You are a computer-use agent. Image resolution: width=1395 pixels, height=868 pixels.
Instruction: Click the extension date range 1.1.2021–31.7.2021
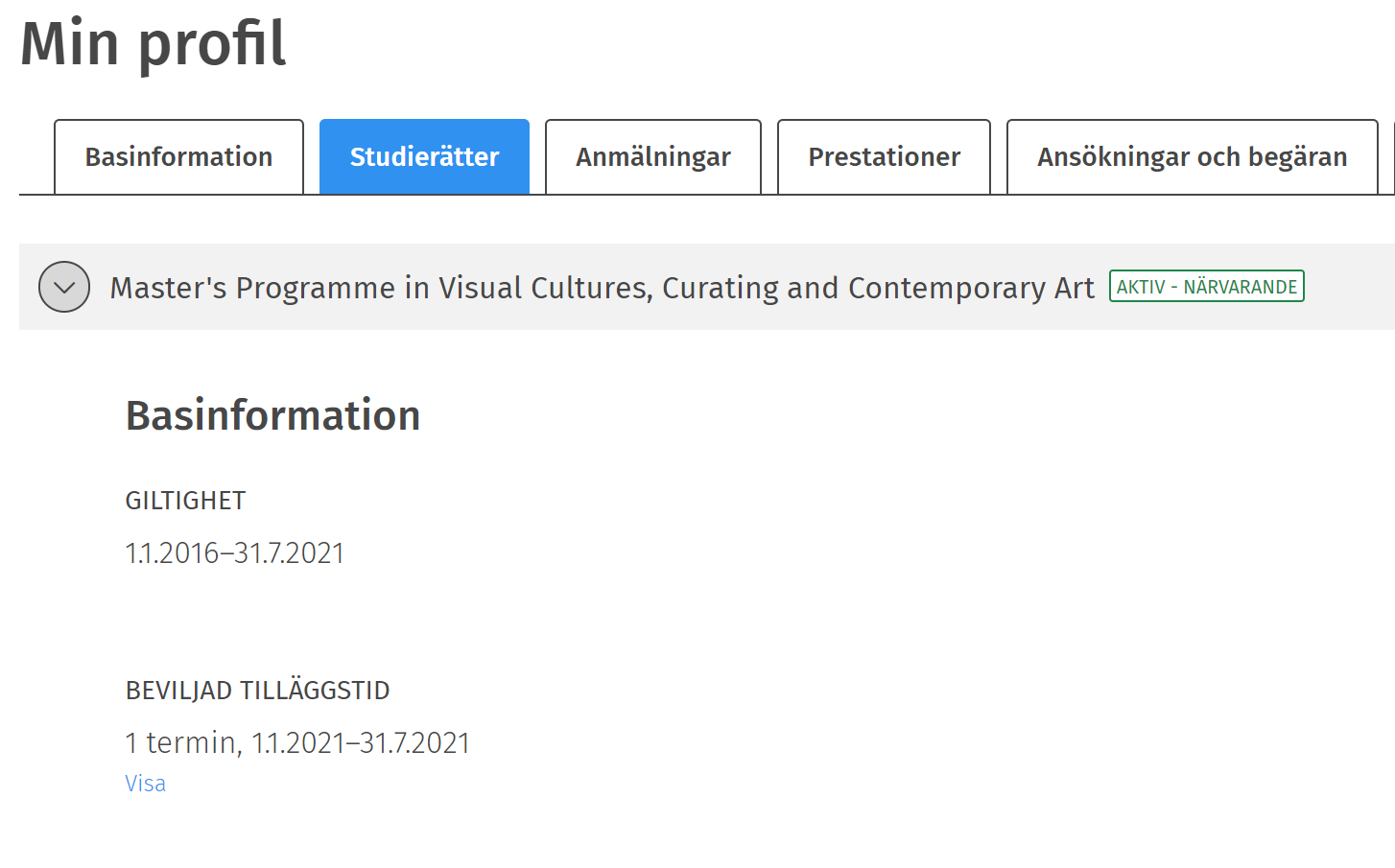[x=361, y=743]
